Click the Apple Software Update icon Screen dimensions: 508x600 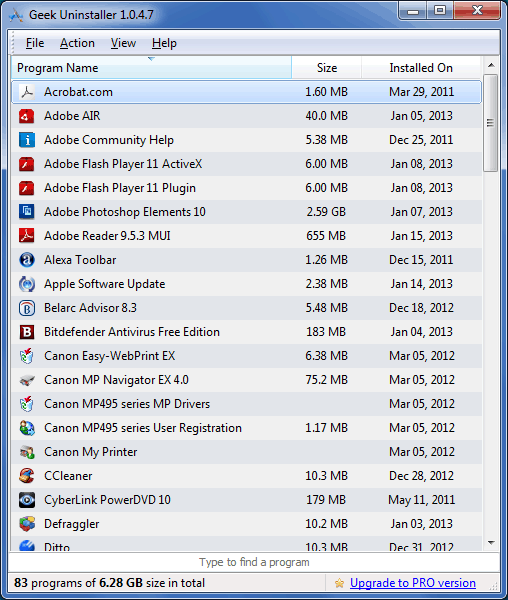coord(27,284)
